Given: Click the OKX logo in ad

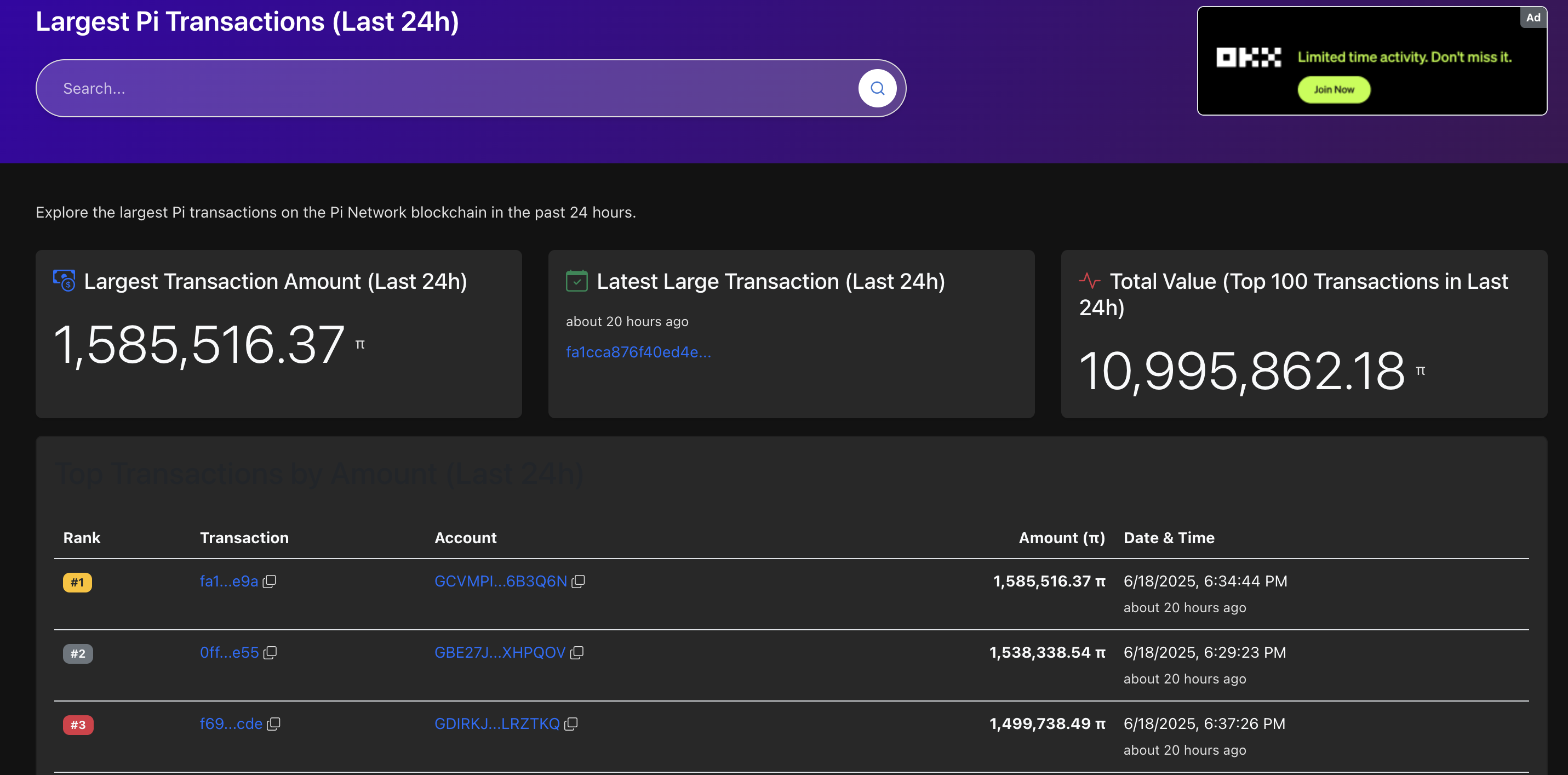Looking at the screenshot, I should tap(1249, 57).
